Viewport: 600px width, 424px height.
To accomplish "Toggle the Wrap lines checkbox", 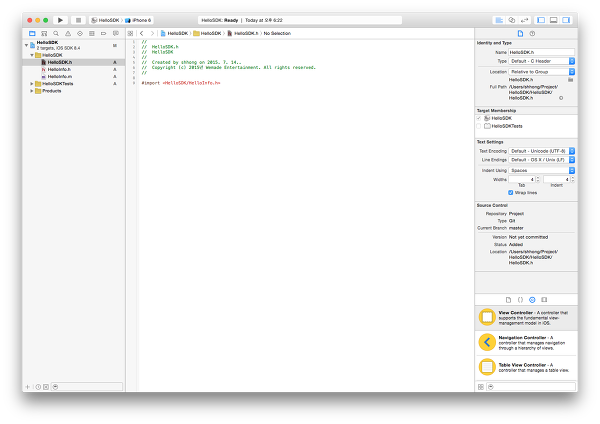I will coord(510,192).
